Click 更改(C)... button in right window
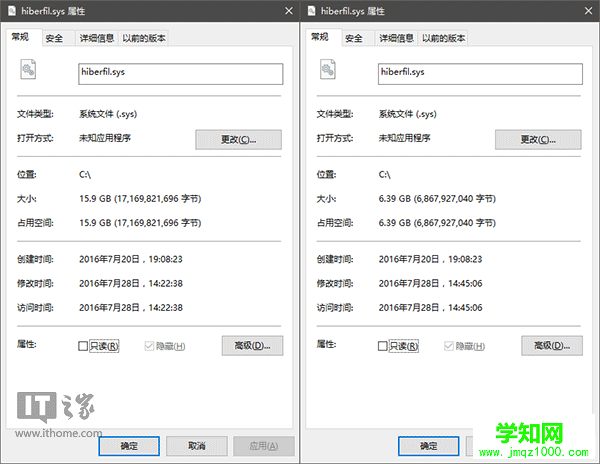The height and width of the screenshot is (464, 600). 538,140
